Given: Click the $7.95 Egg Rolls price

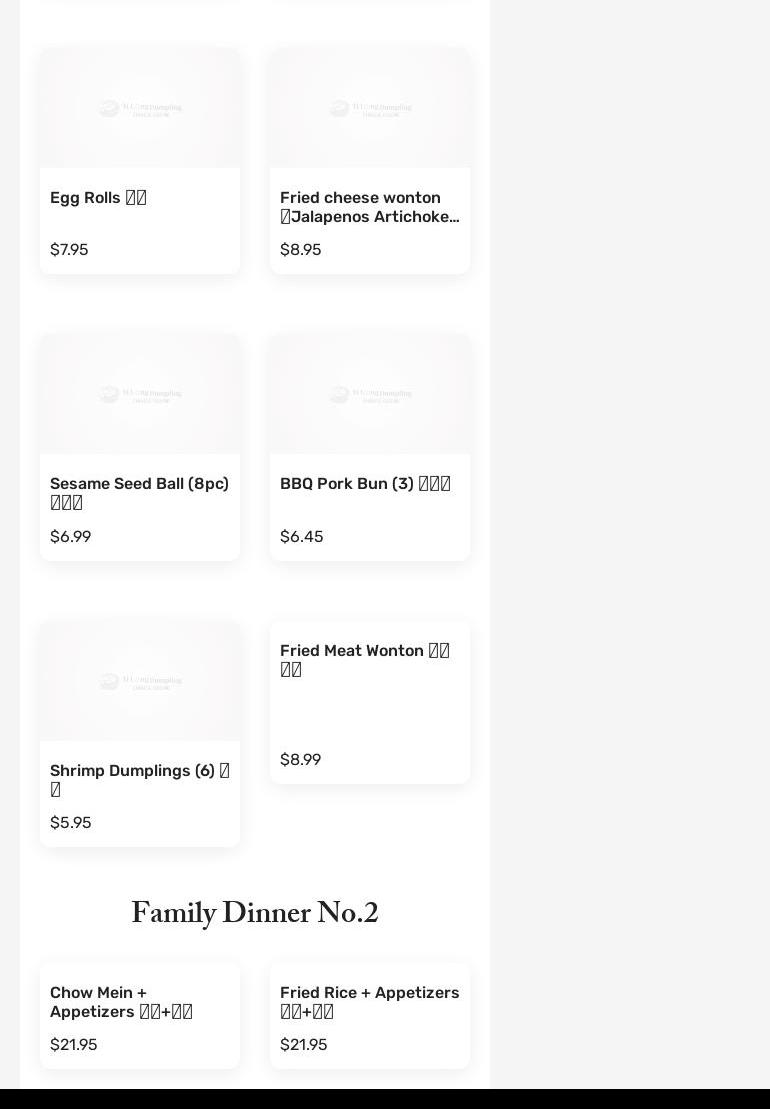Looking at the screenshot, I should (x=69, y=250).
